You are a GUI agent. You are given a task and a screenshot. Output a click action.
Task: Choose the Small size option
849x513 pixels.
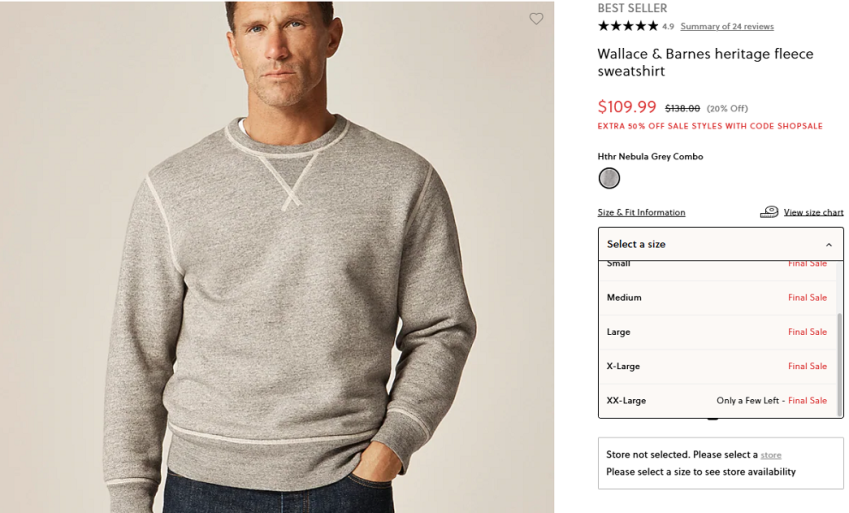click(619, 265)
